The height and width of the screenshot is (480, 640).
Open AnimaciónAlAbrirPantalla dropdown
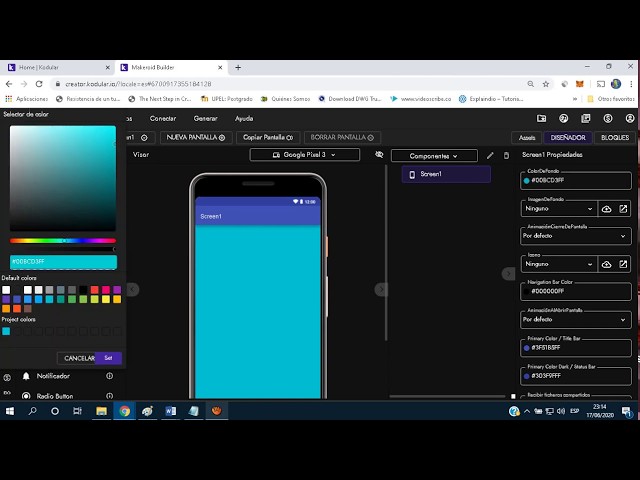pos(576,320)
